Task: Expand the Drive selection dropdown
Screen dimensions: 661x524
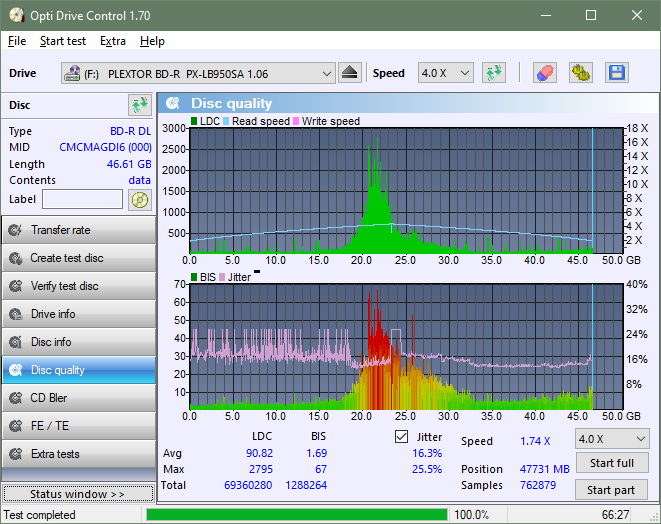Action: click(326, 74)
